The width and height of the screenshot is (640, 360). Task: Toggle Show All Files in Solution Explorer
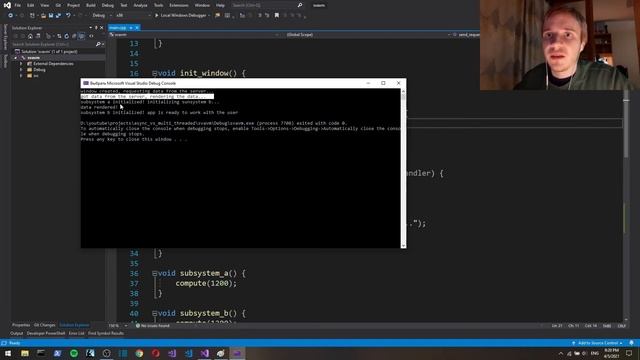pyautogui.click(x=81, y=36)
